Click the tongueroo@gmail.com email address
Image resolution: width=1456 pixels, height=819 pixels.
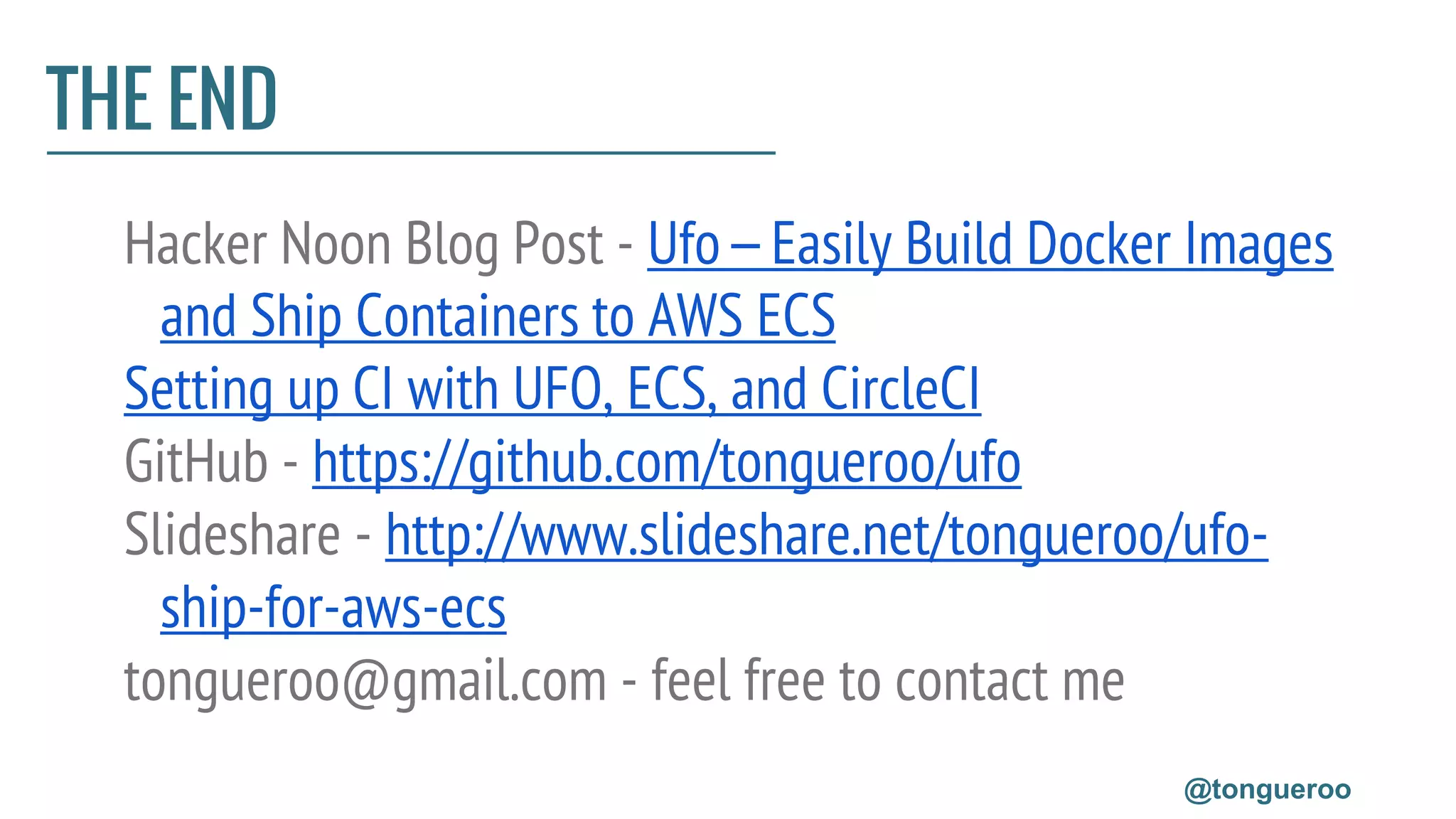point(365,681)
